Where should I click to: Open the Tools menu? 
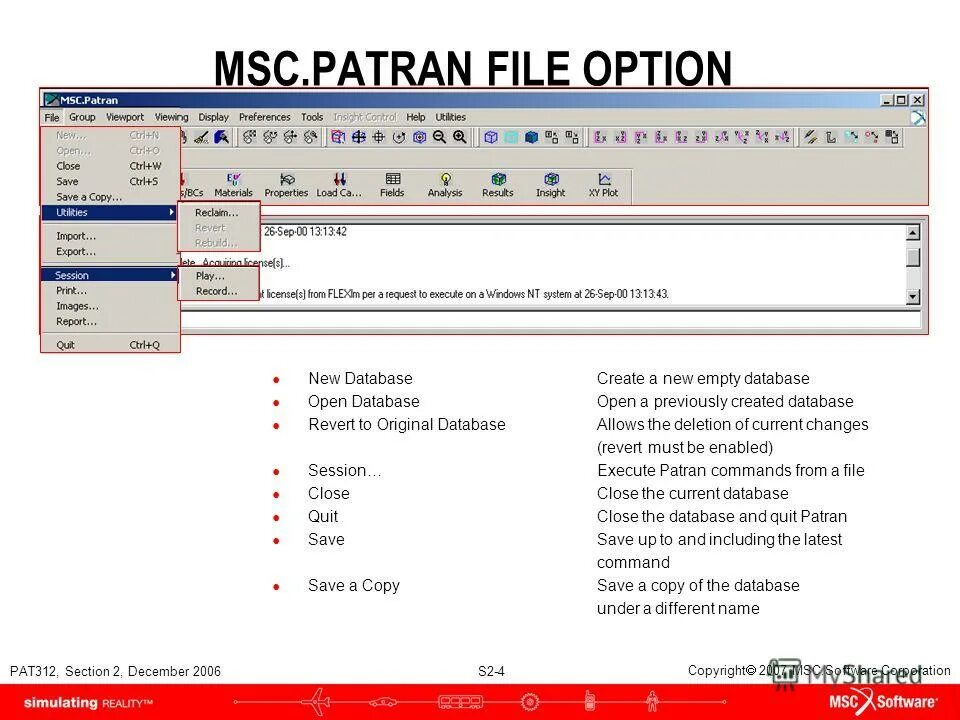312,117
